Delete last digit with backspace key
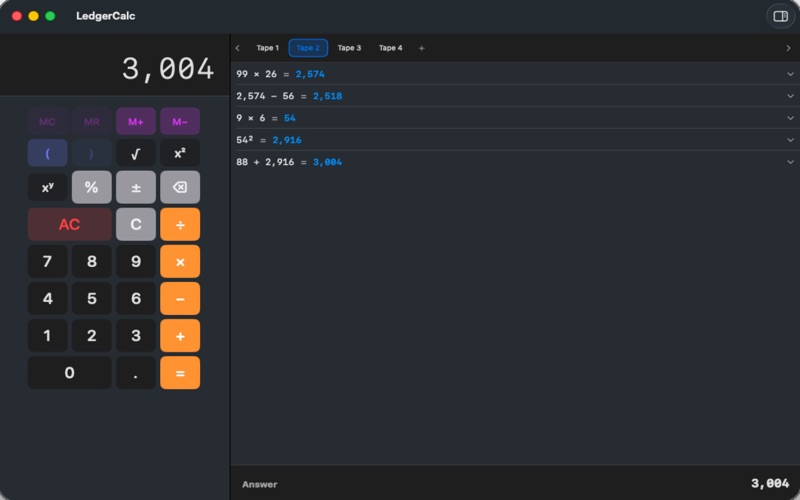Viewport: 800px width, 500px height. pyautogui.click(x=180, y=187)
